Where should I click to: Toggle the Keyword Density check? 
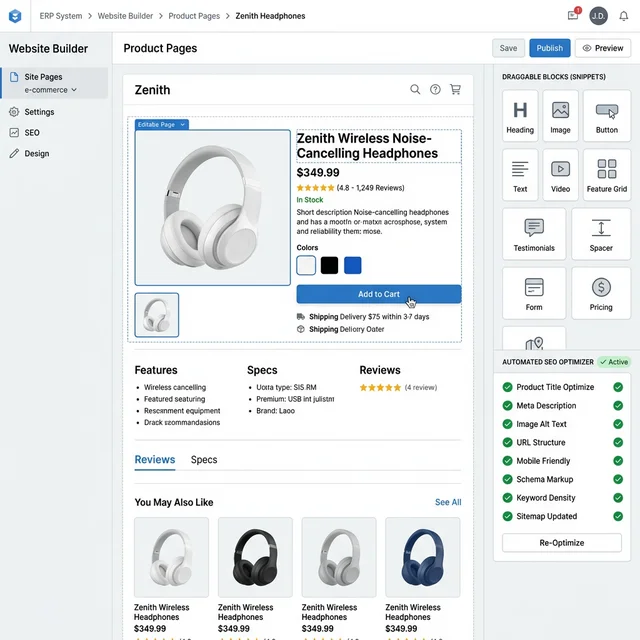click(618, 498)
